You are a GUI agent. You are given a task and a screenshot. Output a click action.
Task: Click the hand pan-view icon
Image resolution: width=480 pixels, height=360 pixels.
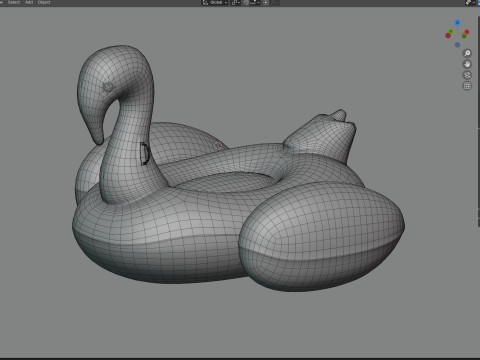coord(467,64)
